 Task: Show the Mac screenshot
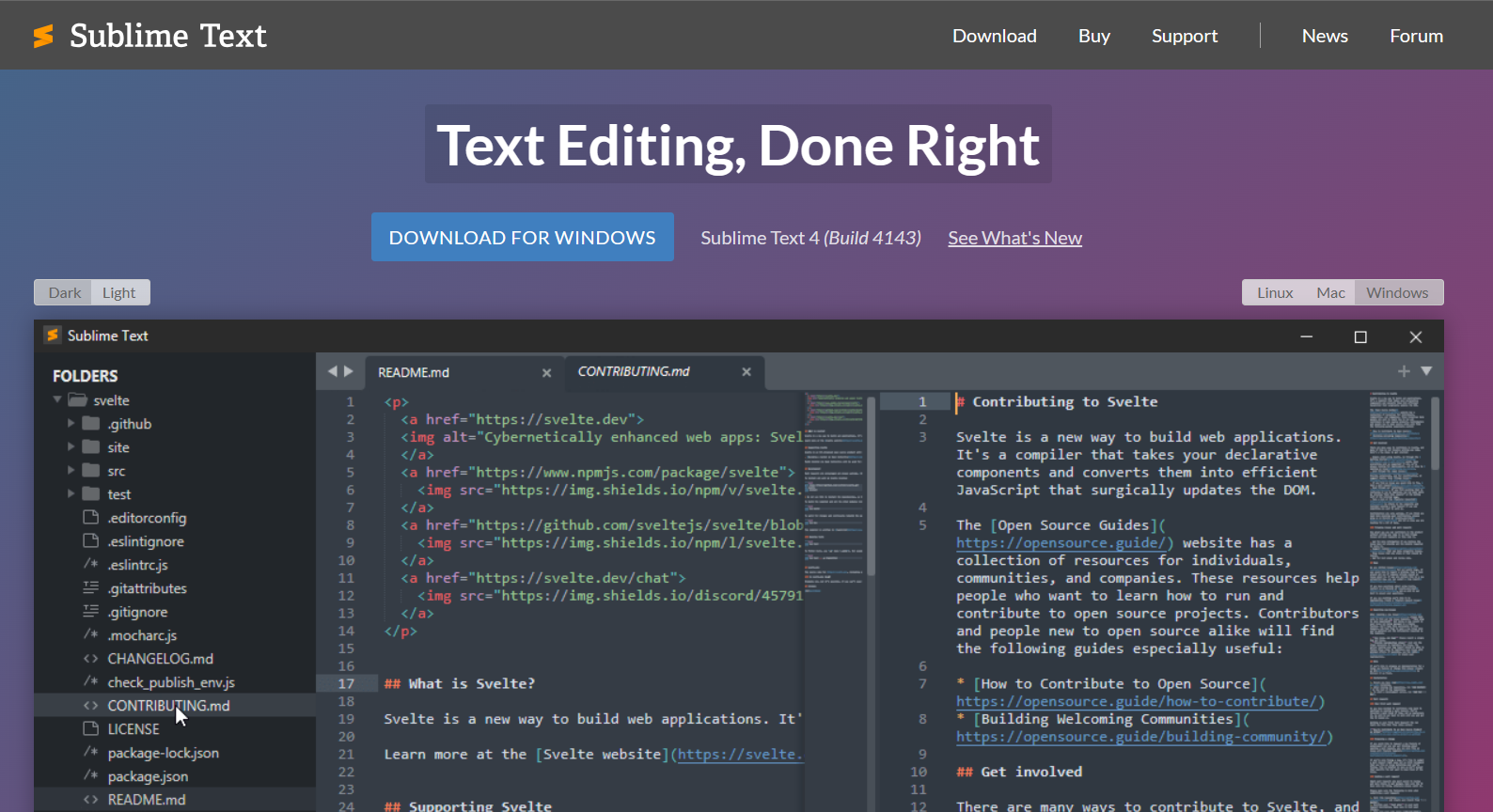(1330, 292)
